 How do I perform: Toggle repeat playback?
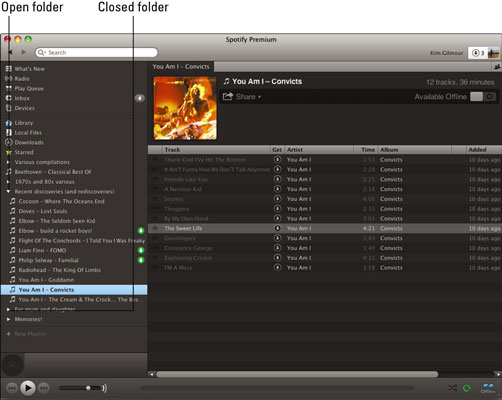point(467,388)
